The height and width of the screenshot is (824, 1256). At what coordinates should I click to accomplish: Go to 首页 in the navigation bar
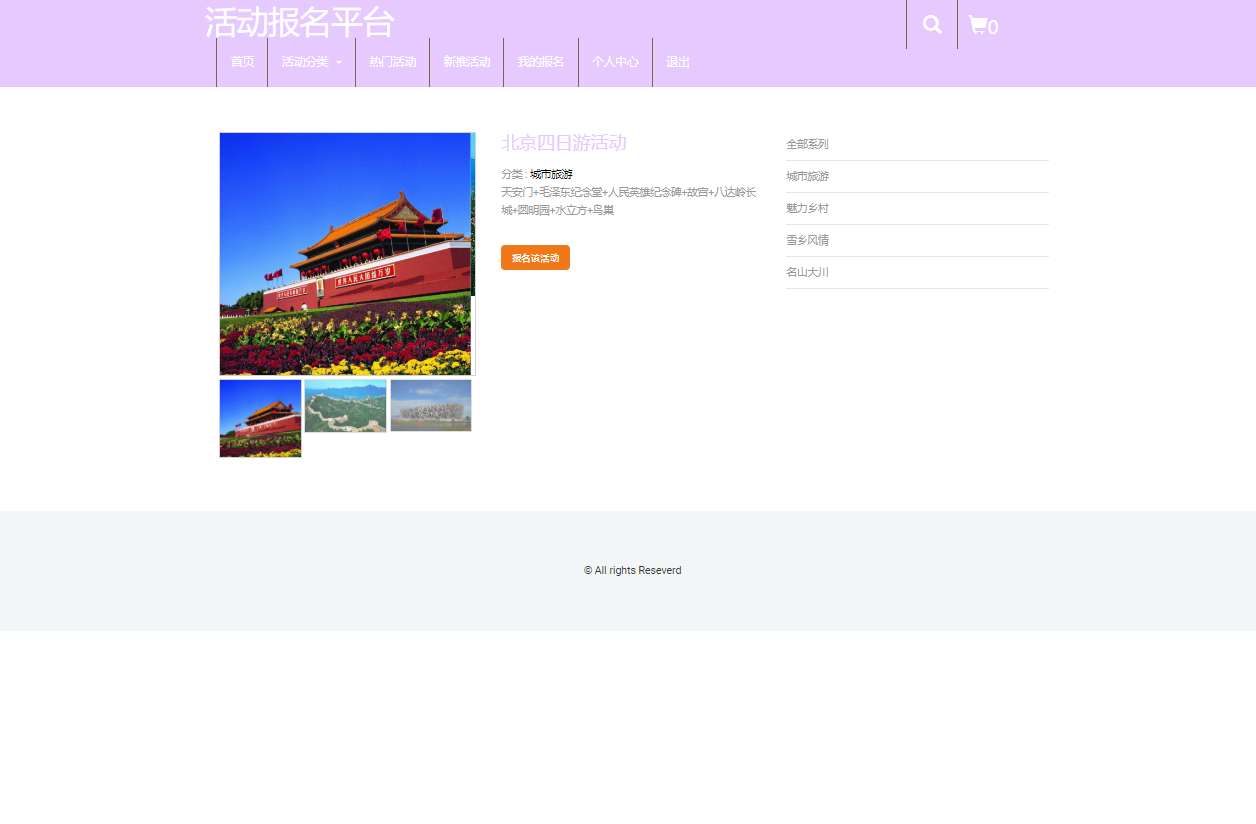pyautogui.click(x=242, y=62)
